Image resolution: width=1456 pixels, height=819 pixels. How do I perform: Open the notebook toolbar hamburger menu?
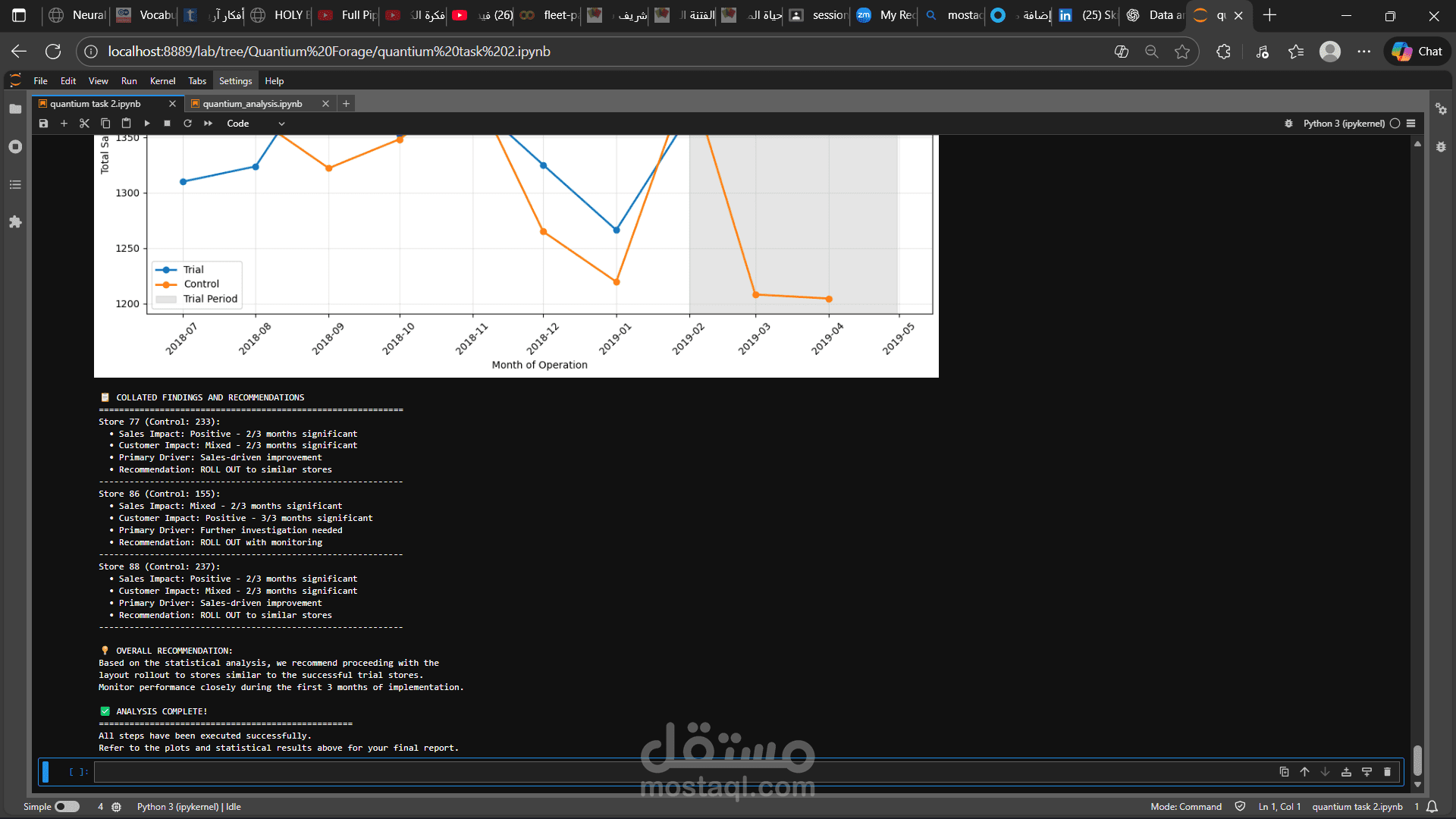[x=1411, y=124]
